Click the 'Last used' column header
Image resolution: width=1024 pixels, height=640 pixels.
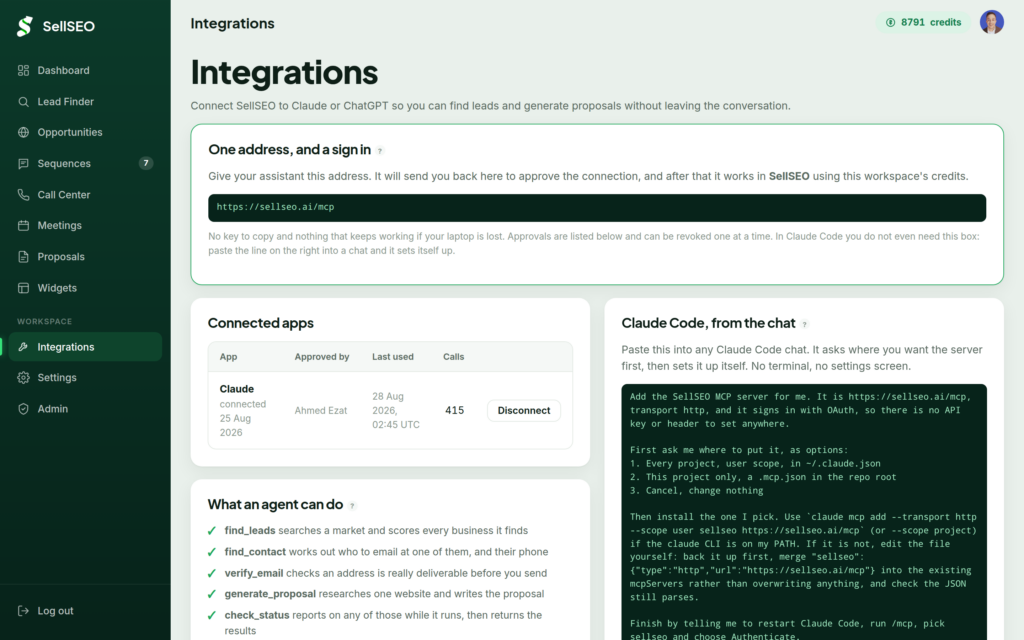click(x=392, y=357)
